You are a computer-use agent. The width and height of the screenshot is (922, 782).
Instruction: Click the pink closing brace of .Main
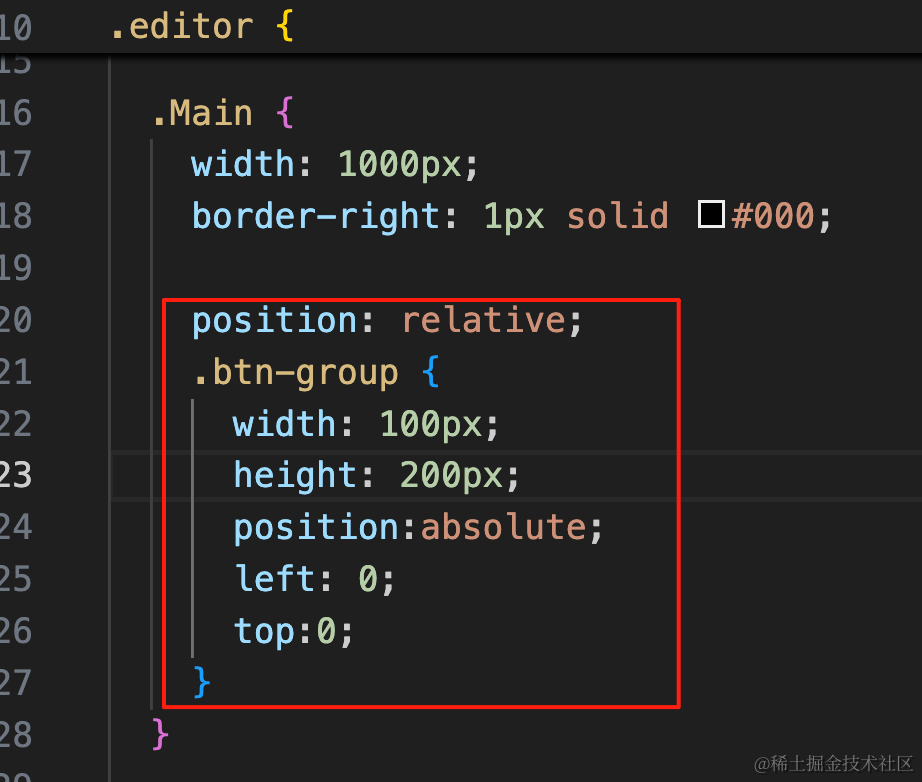pos(160,734)
